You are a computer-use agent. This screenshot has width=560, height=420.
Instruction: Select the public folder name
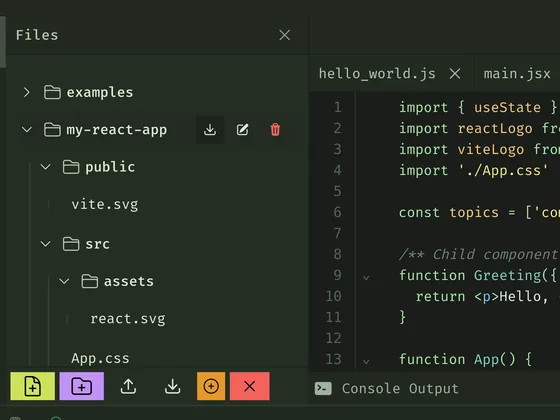point(110,167)
